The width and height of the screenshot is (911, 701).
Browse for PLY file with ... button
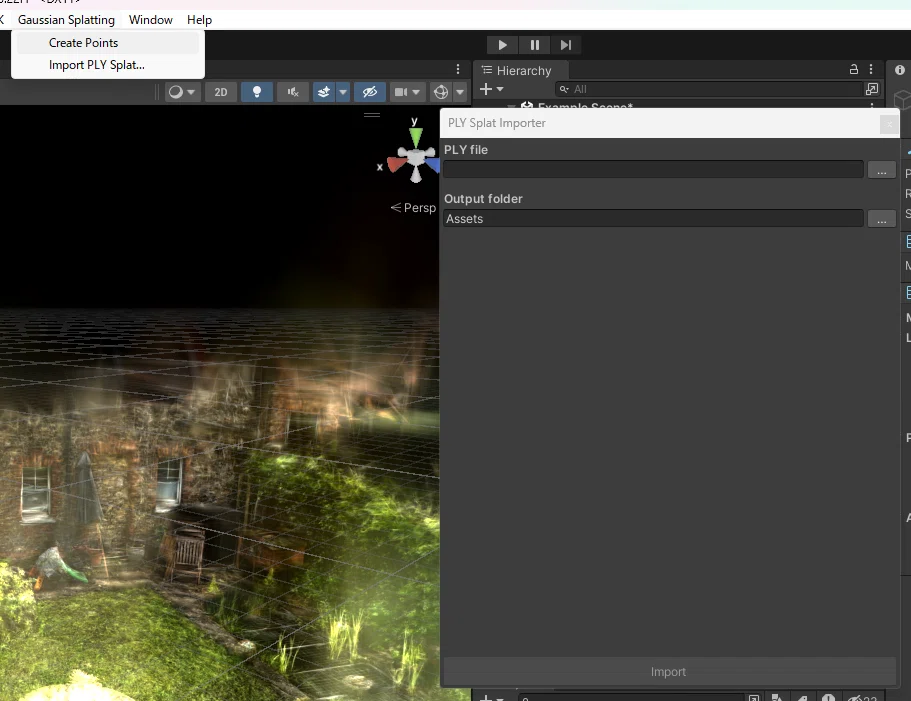coord(881,170)
